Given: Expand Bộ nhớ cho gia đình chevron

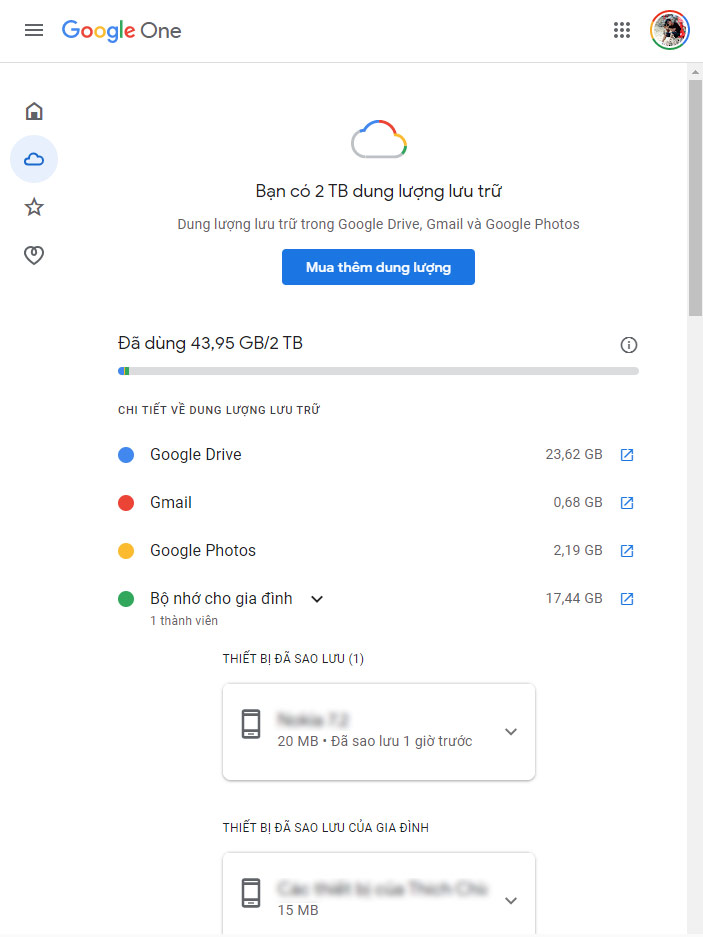Looking at the screenshot, I should point(317,599).
